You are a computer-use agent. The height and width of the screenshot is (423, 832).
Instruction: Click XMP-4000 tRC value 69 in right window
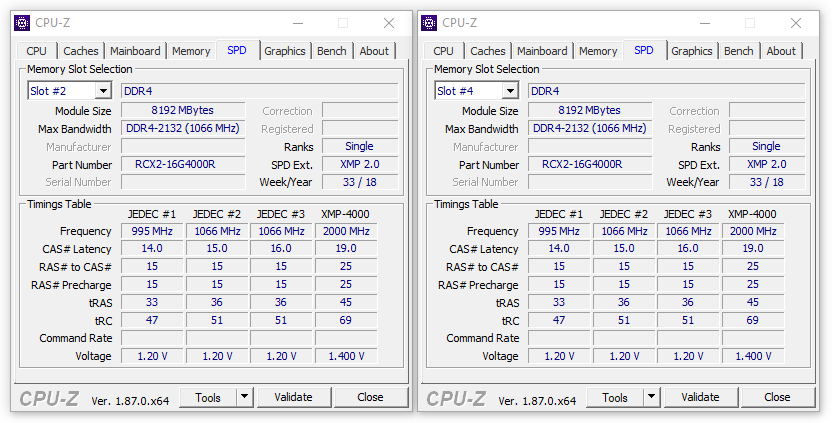[753, 321]
